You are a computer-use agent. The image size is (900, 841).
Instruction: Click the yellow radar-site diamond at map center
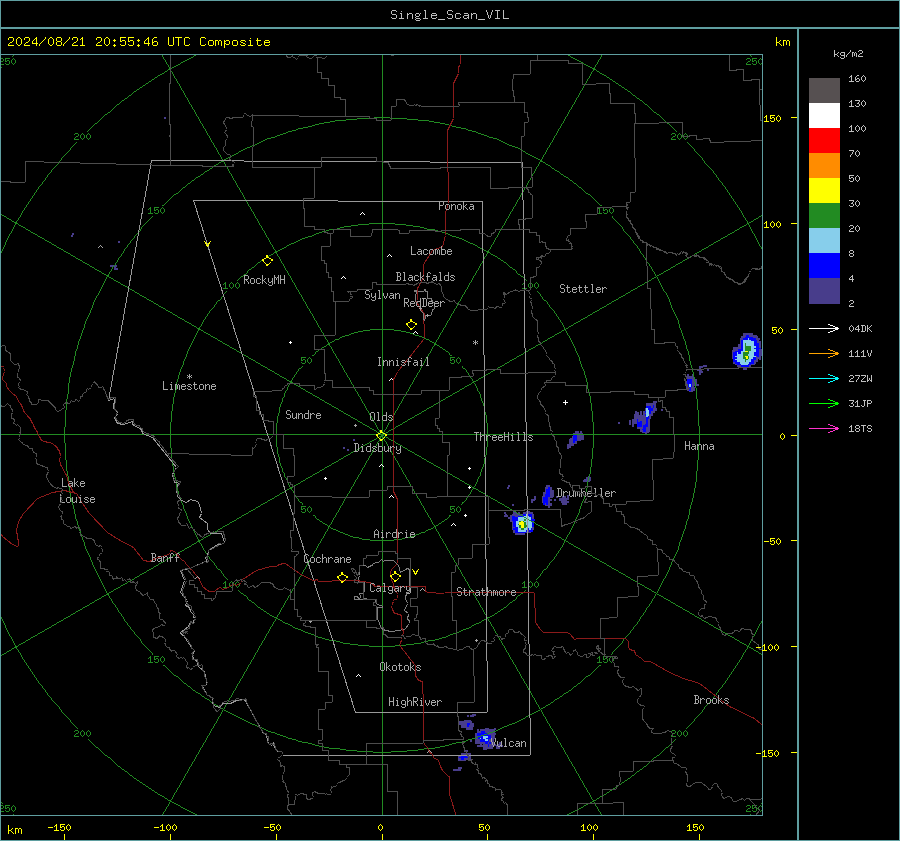point(381,436)
